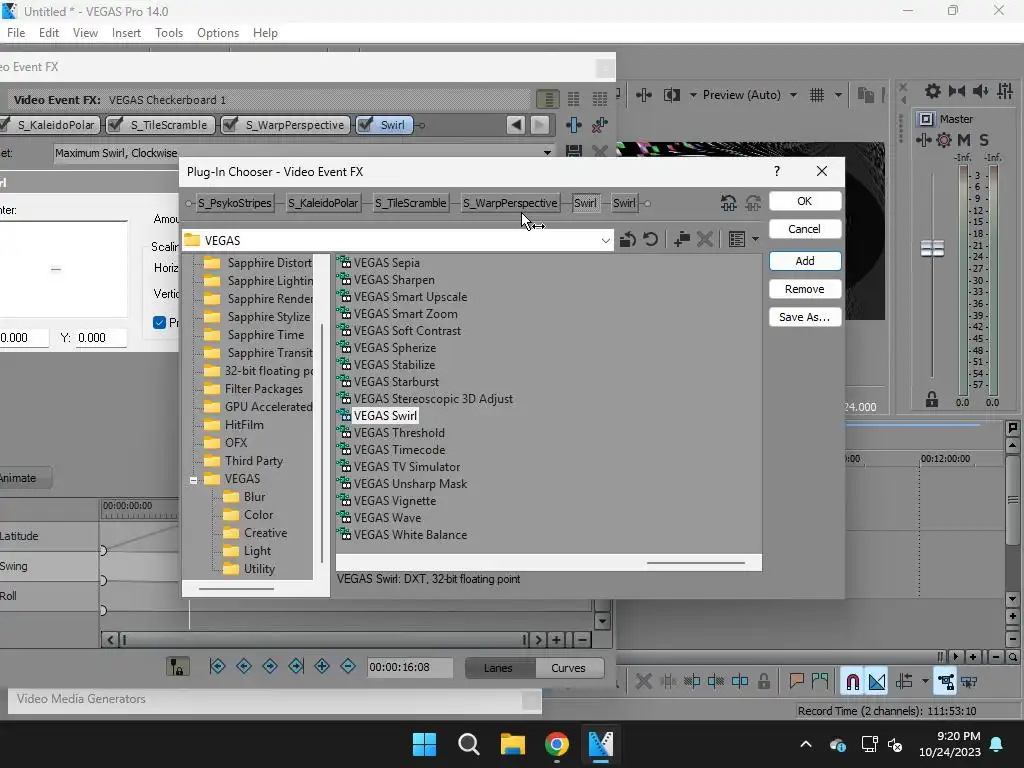Image resolution: width=1024 pixels, height=768 pixels.
Task: Click the Last Keyframe icon
Action: (296, 666)
